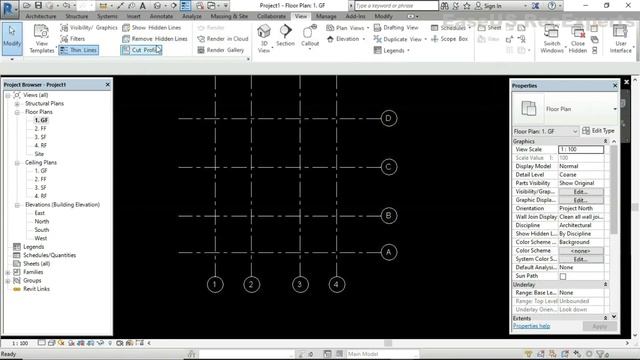Click Edit for Visibility/Graphics overrides
The image size is (640, 360).
pyautogui.click(x=581, y=192)
